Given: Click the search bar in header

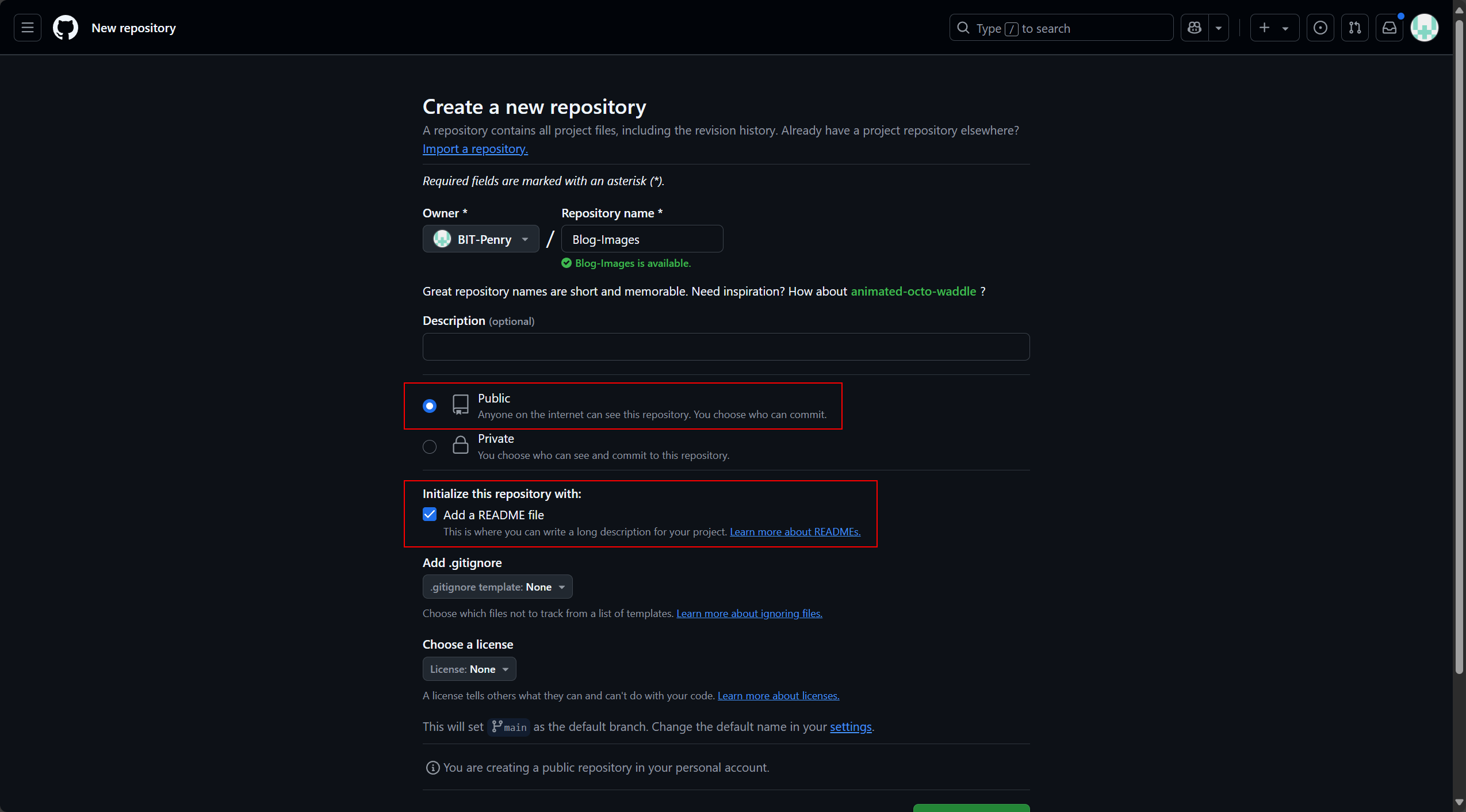Looking at the screenshot, I should pos(1061,28).
